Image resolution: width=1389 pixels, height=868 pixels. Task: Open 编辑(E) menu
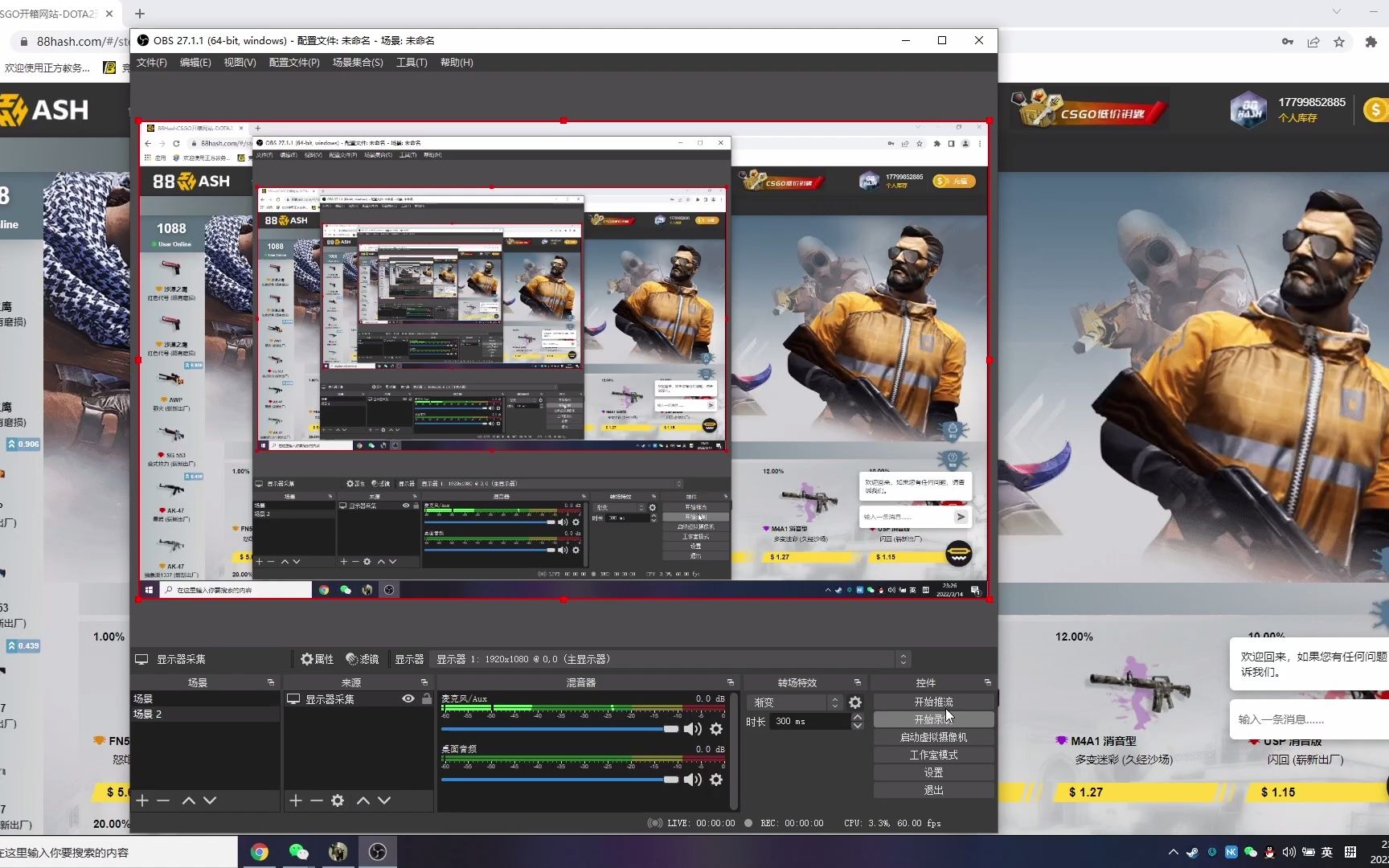[x=195, y=63]
